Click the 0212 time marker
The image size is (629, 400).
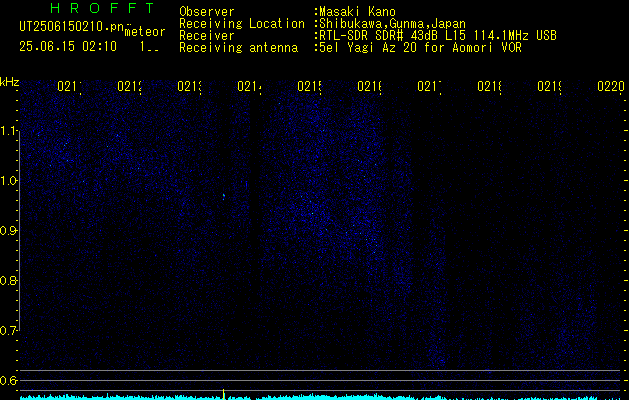(129, 87)
